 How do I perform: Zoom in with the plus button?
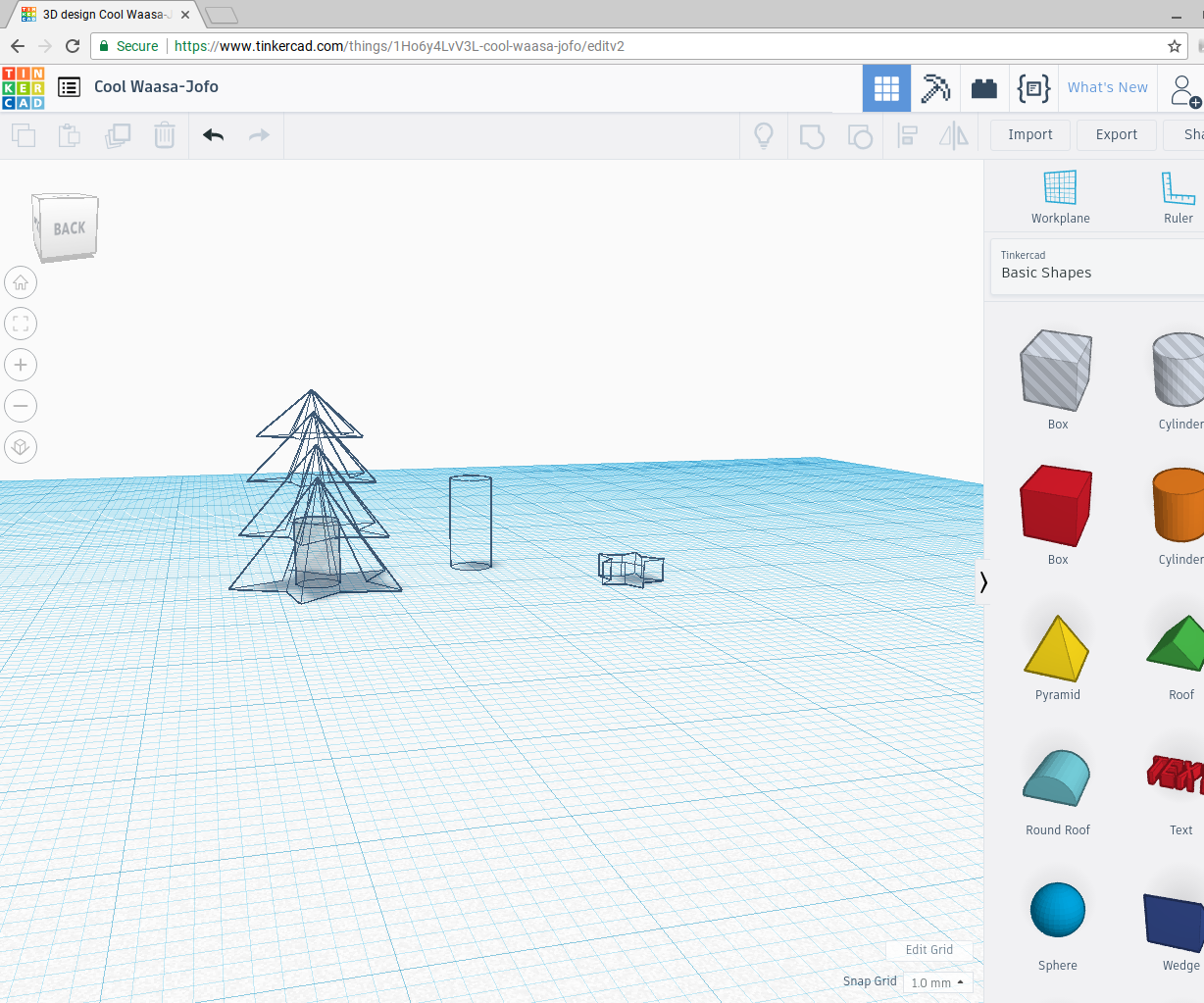(x=21, y=365)
